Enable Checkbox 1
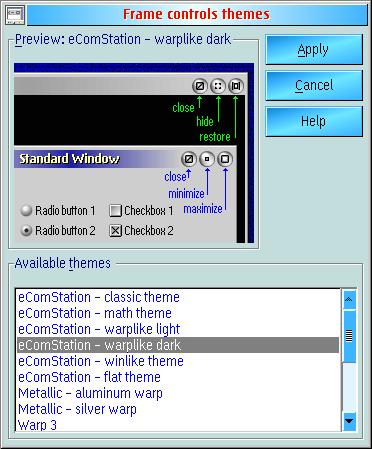 [142, 211]
